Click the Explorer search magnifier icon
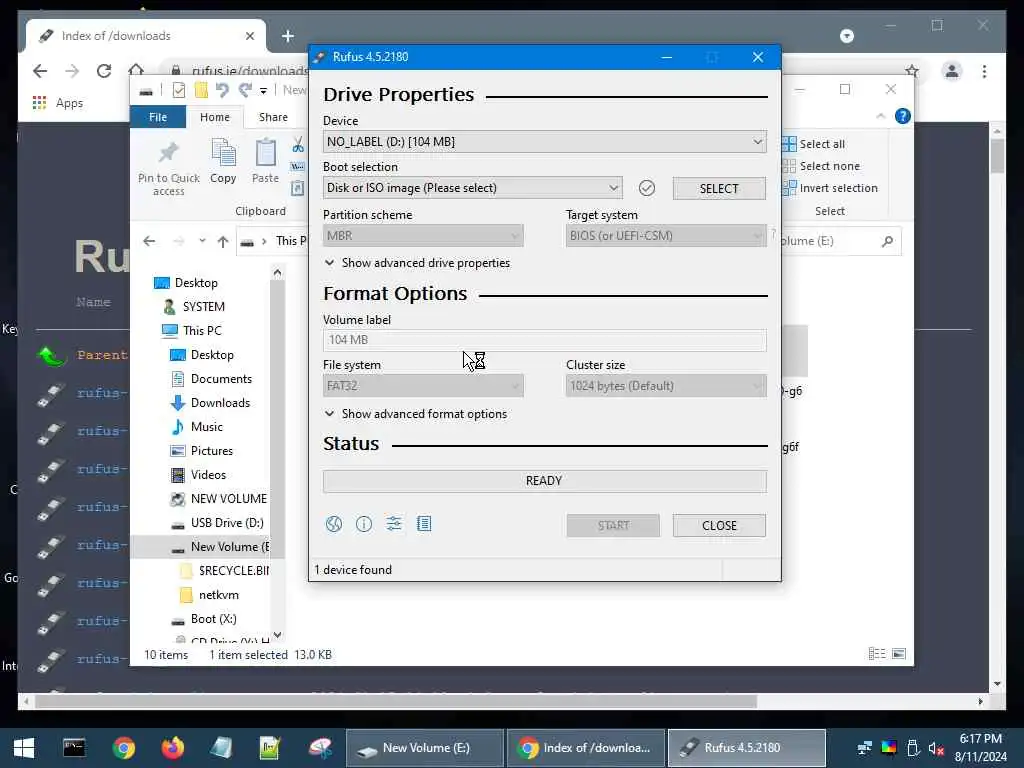Image resolution: width=1024 pixels, height=768 pixels. 887,241
